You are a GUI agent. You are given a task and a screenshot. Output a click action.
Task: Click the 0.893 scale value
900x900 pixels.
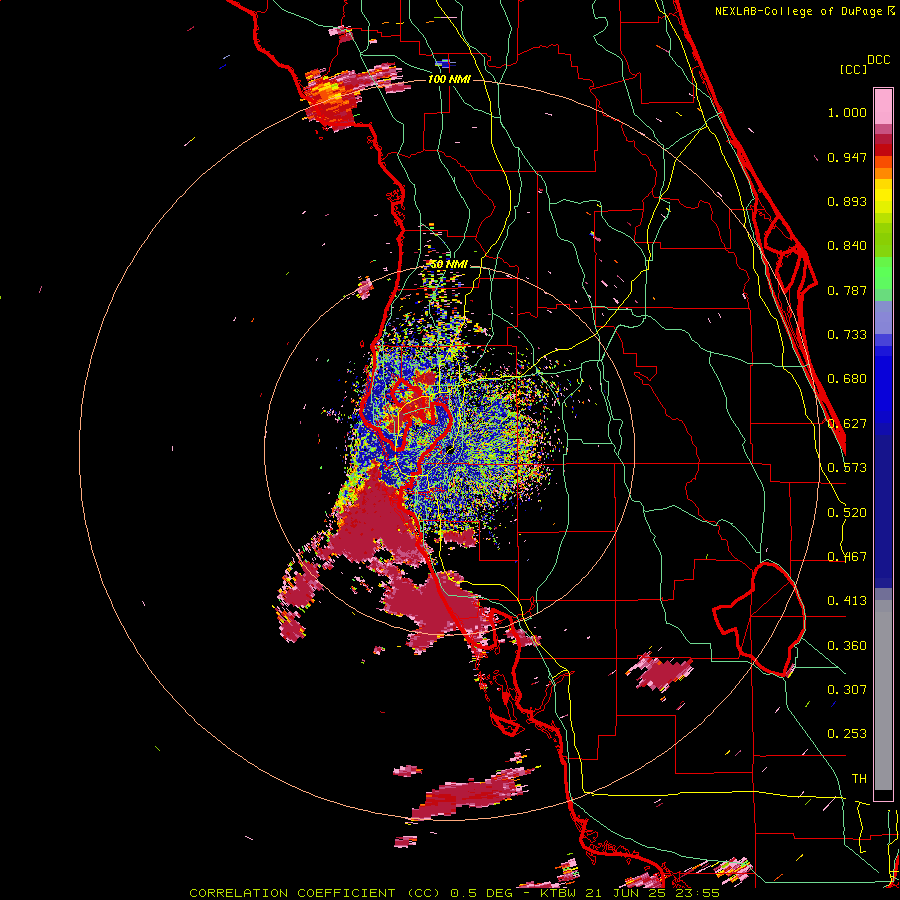tap(847, 201)
